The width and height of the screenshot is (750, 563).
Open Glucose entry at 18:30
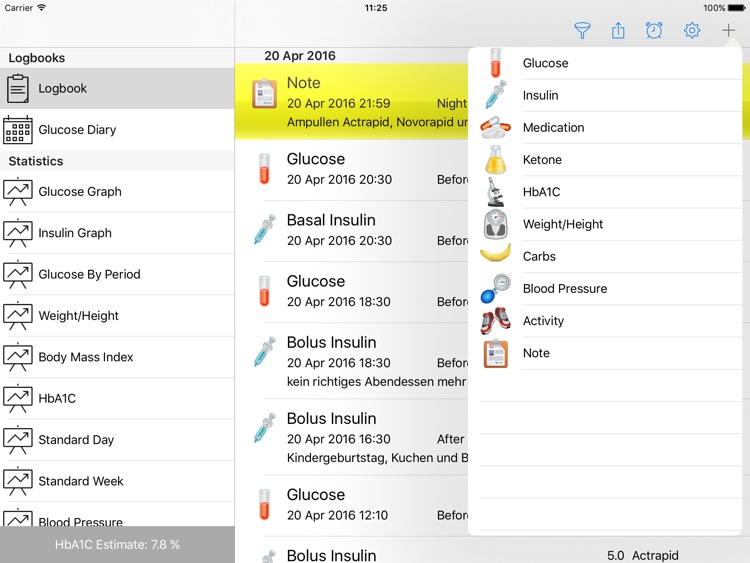point(352,292)
